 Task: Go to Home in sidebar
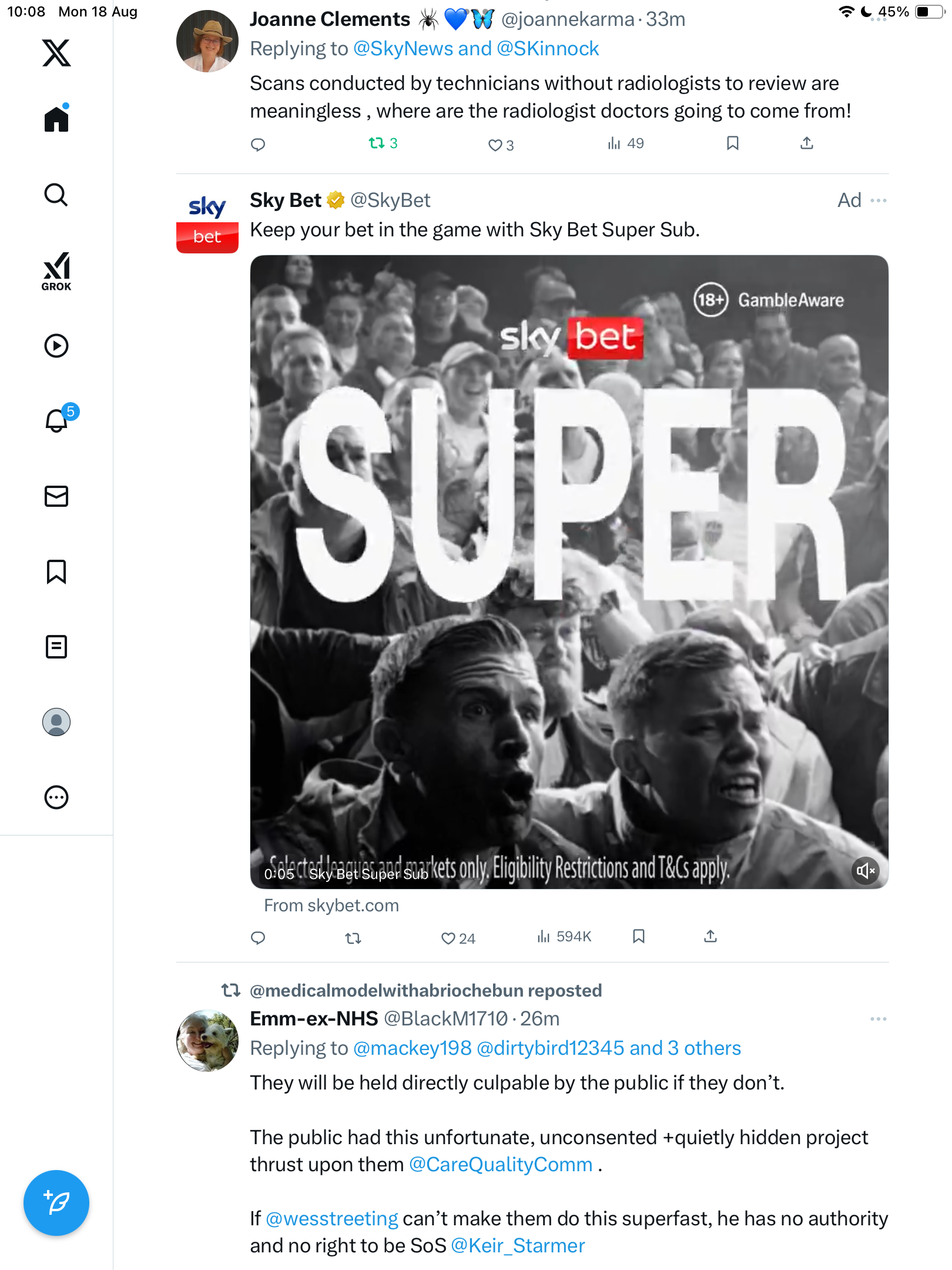[56, 120]
